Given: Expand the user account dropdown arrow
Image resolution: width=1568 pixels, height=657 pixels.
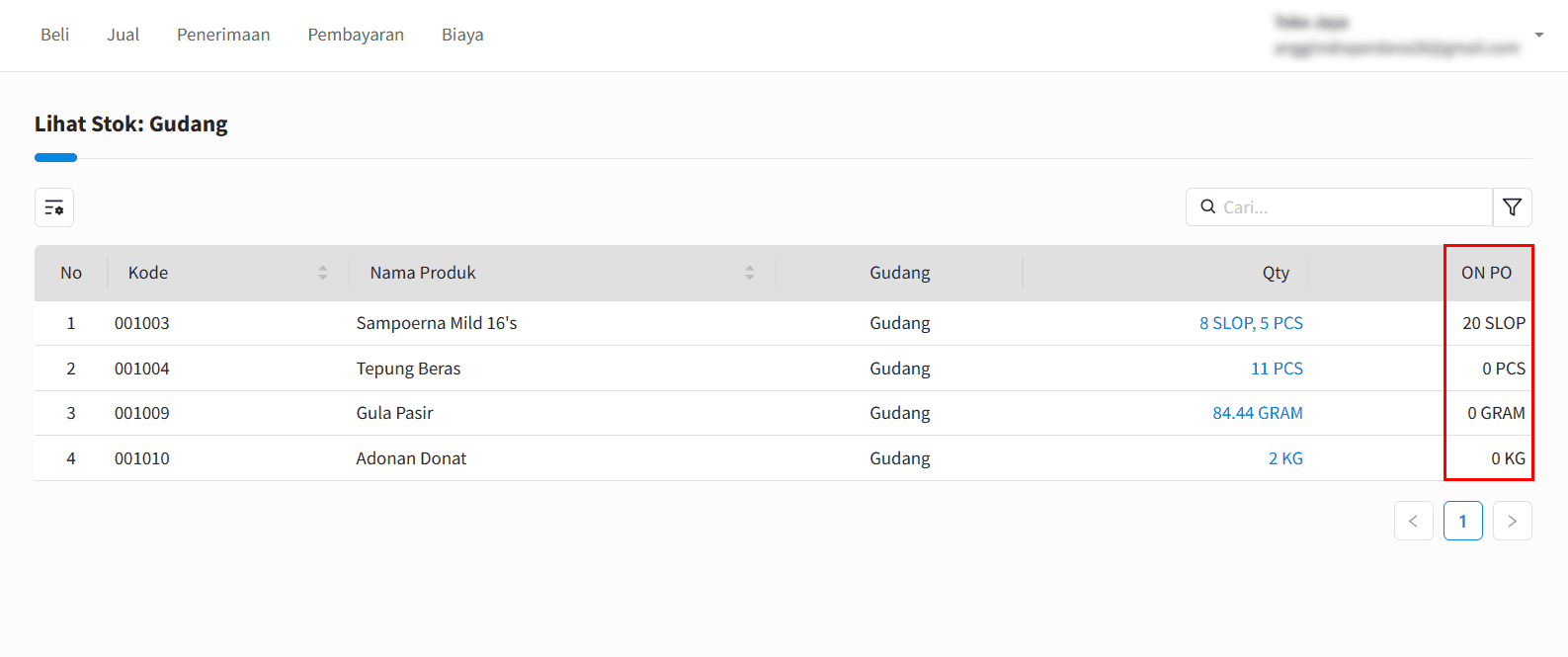Looking at the screenshot, I should 1538,36.
